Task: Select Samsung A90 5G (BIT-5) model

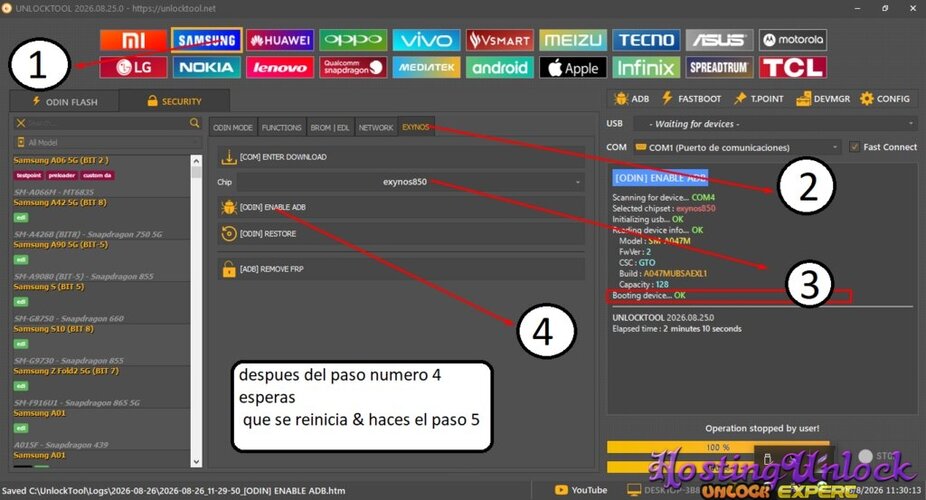Action: tap(60, 244)
